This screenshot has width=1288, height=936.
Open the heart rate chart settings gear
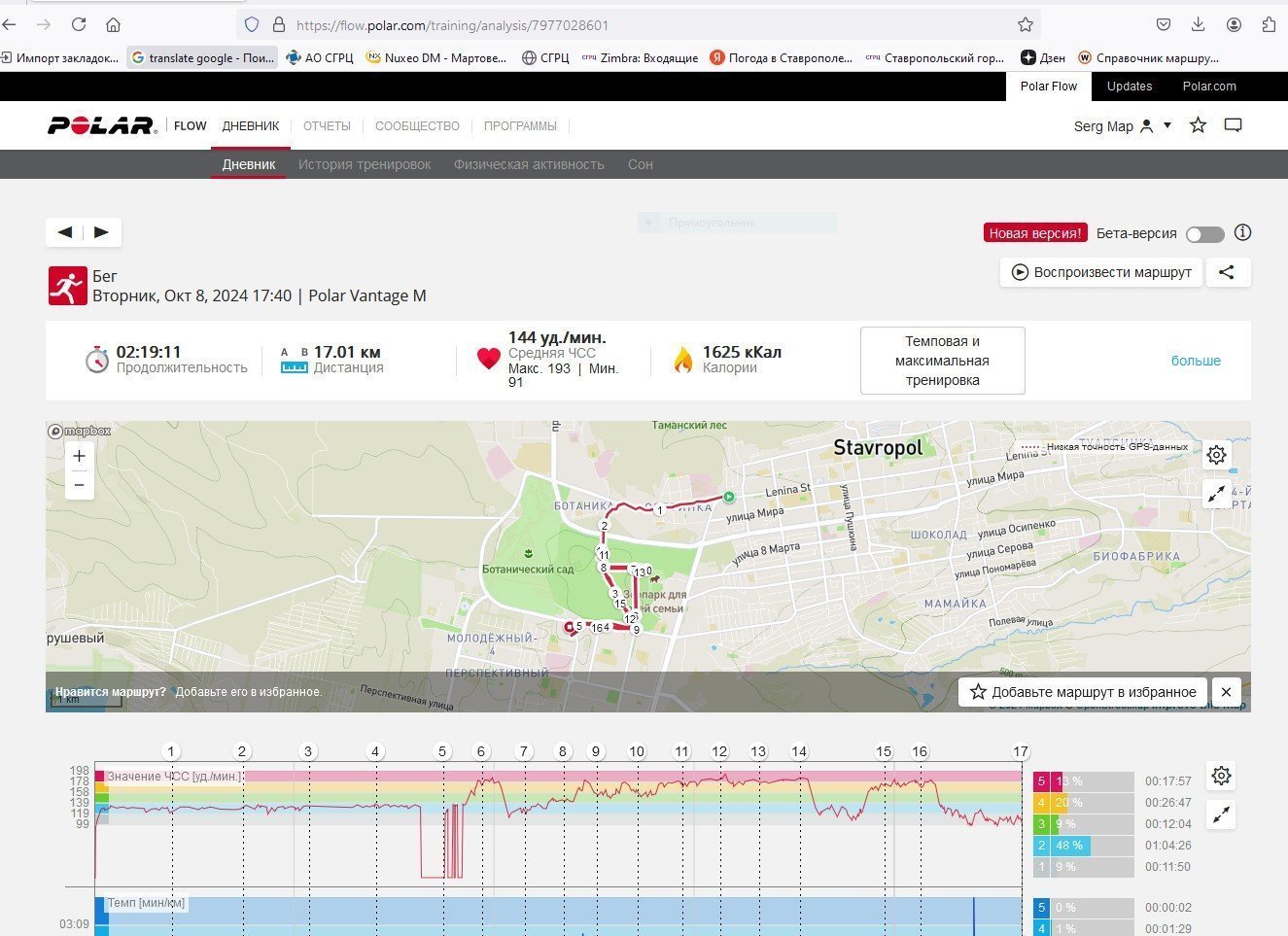(x=1222, y=776)
